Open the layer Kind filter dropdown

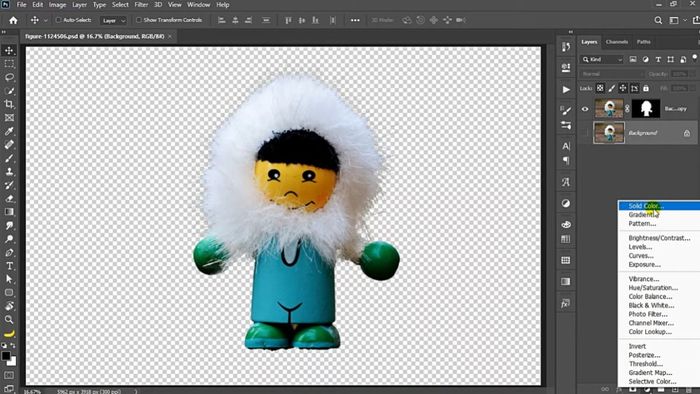602,59
